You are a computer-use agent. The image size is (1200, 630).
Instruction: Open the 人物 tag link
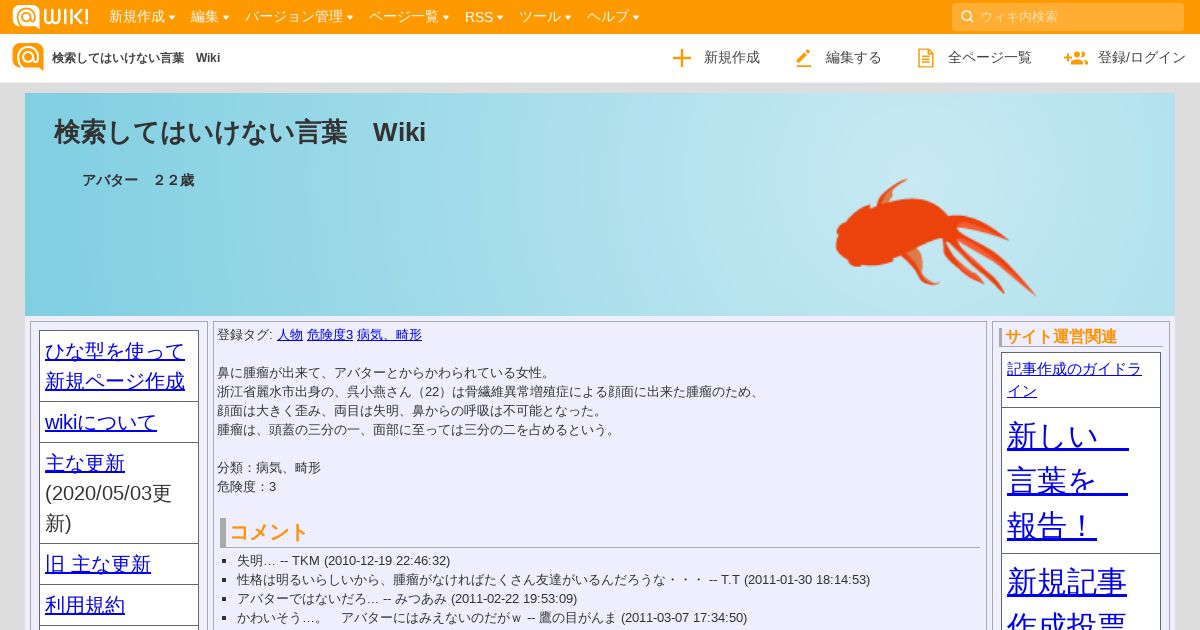tap(290, 335)
